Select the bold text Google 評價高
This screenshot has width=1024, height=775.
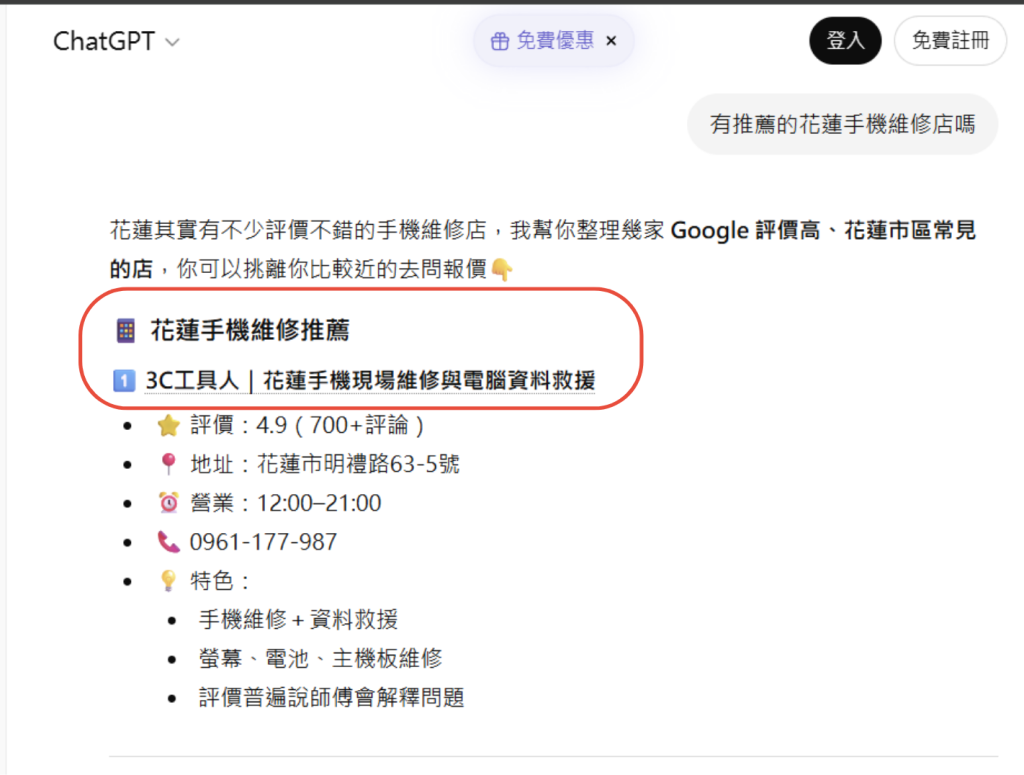(745, 230)
